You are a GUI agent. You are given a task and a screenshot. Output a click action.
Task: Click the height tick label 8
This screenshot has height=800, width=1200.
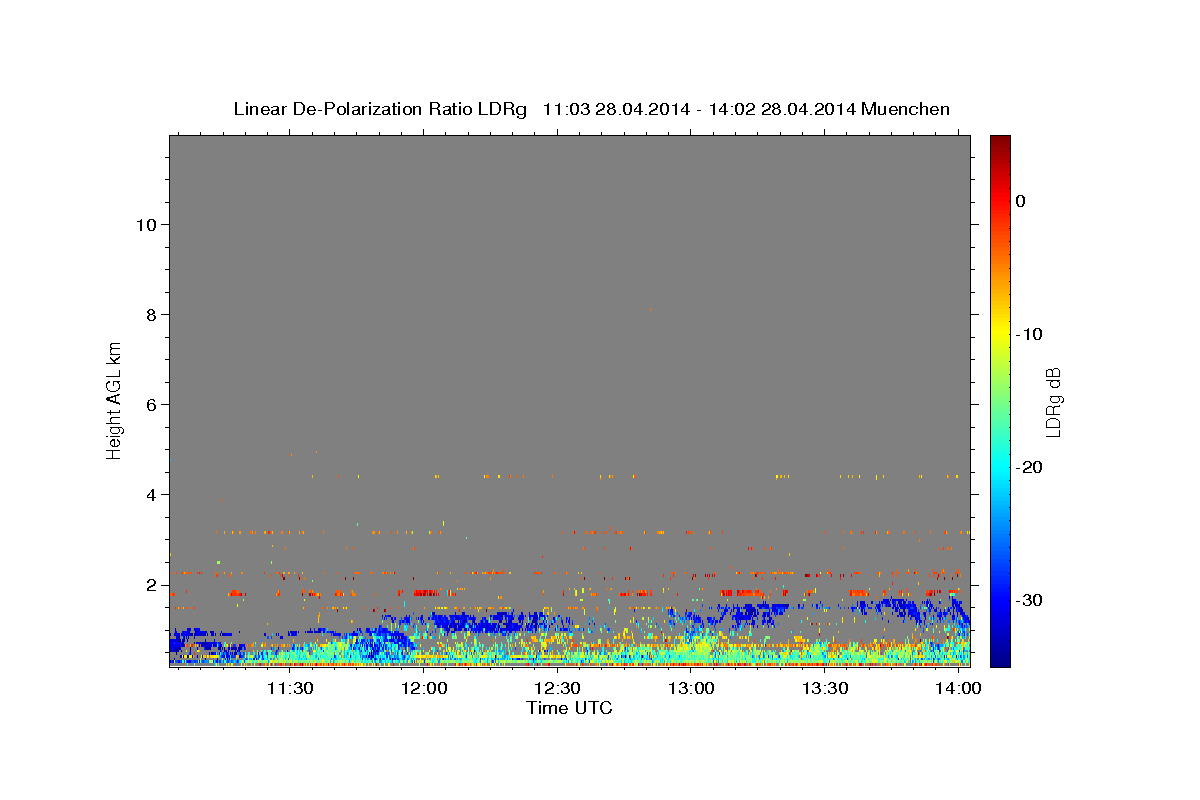click(152, 315)
